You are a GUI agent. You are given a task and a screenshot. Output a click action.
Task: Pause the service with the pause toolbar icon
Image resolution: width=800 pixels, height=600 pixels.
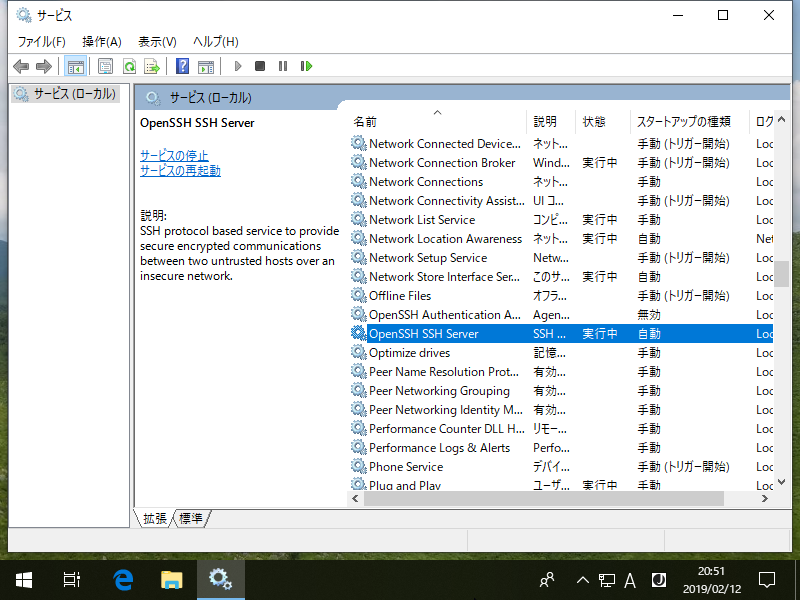[x=282, y=66]
